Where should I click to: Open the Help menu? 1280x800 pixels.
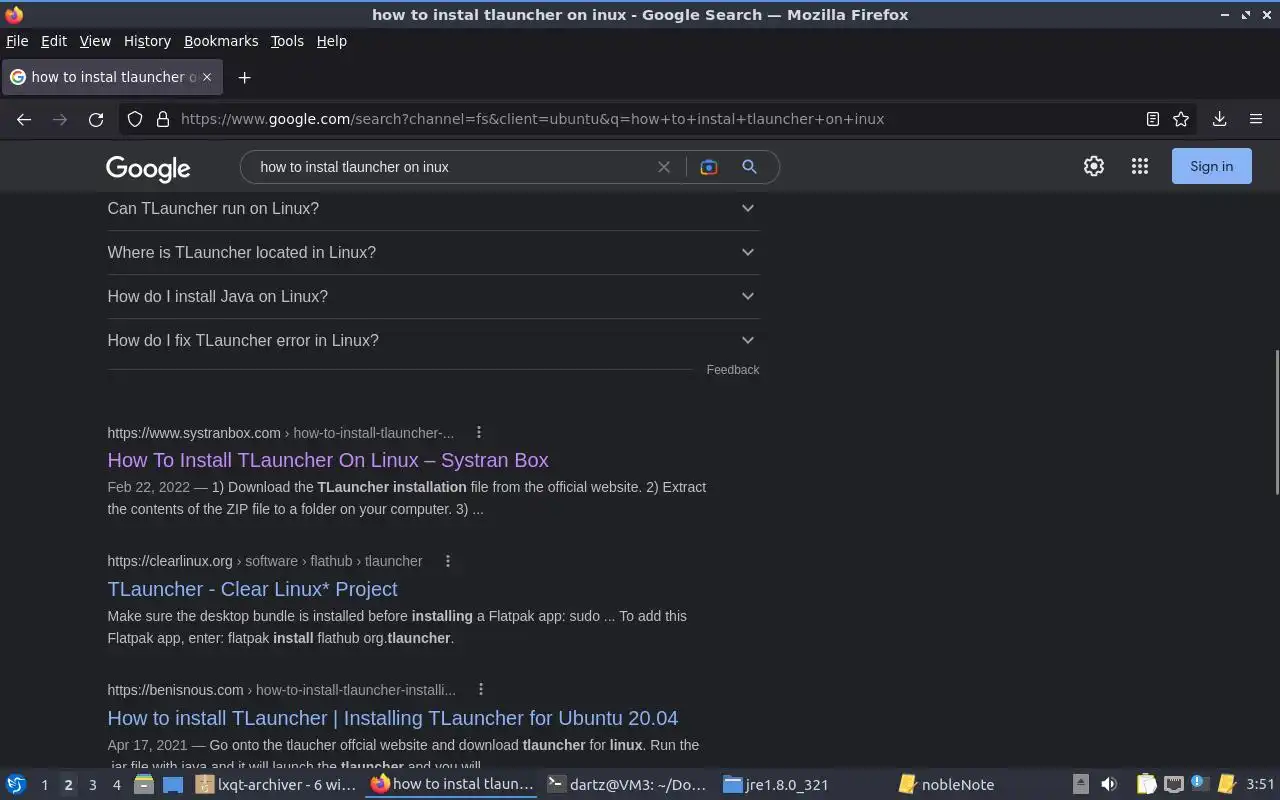click(331, 41)
